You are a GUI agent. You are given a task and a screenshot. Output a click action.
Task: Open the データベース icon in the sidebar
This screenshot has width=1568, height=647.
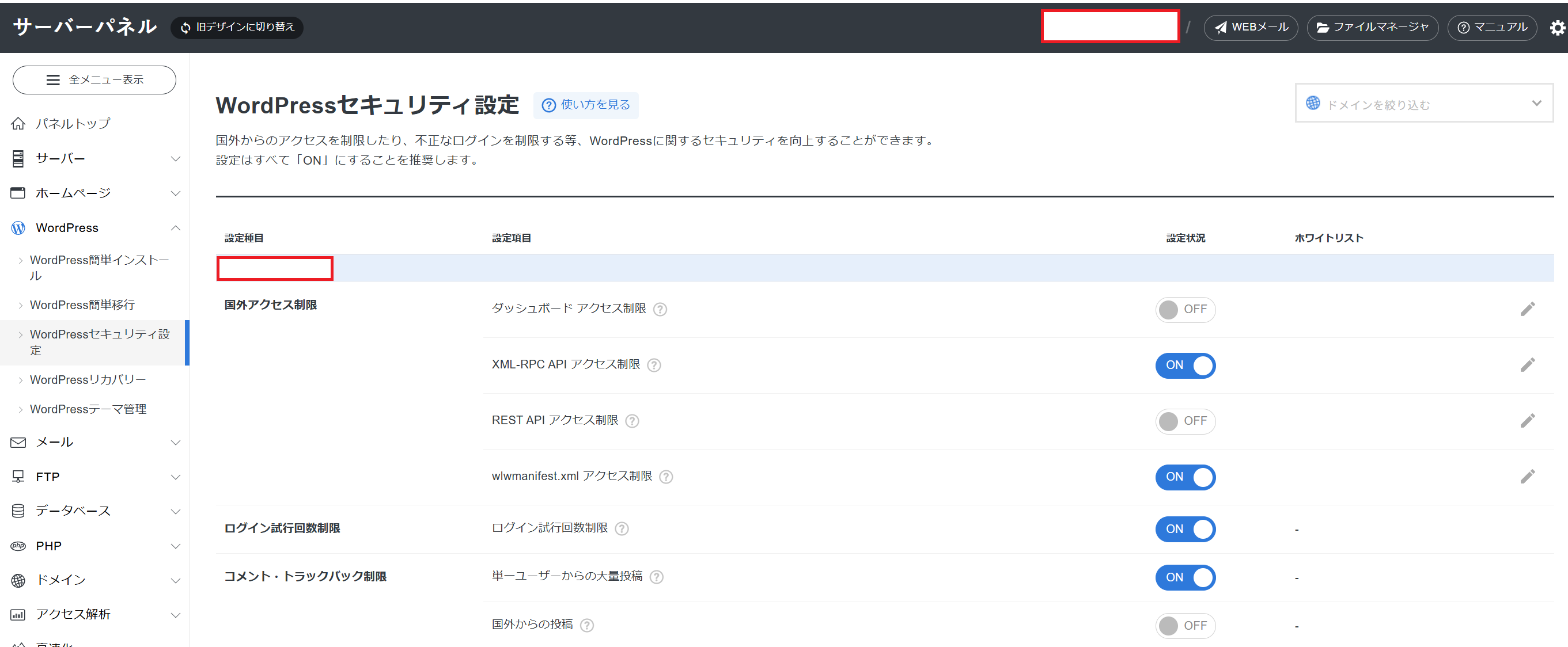(x=18, y=511)
